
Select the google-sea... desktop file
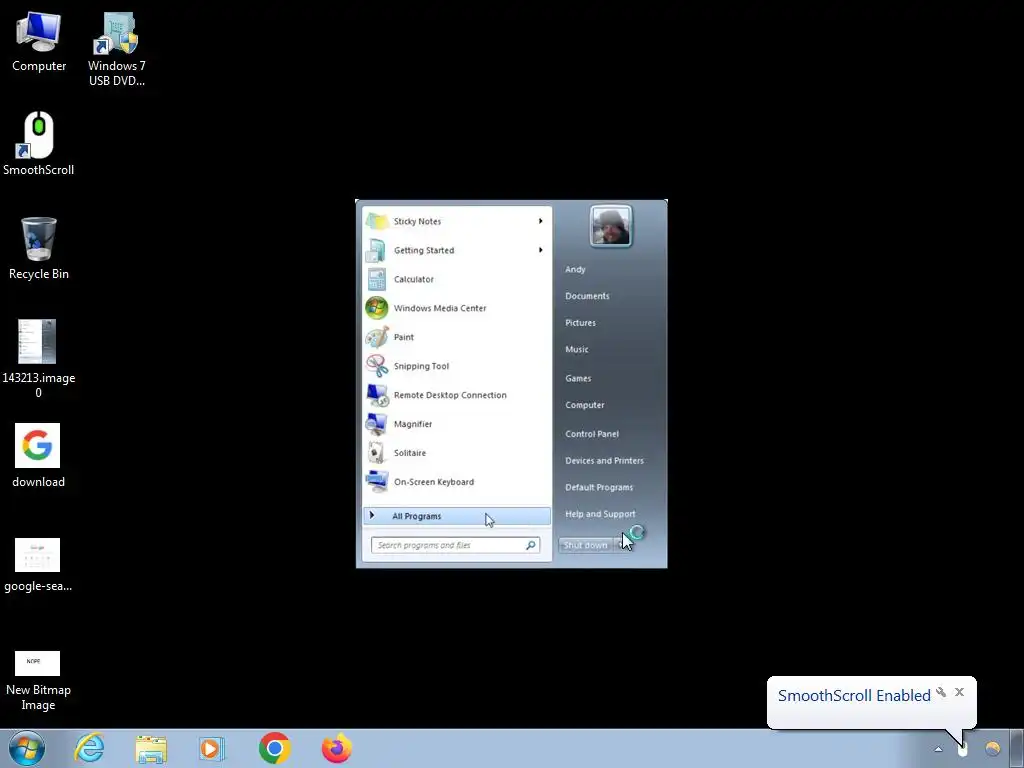pos(38,565)
